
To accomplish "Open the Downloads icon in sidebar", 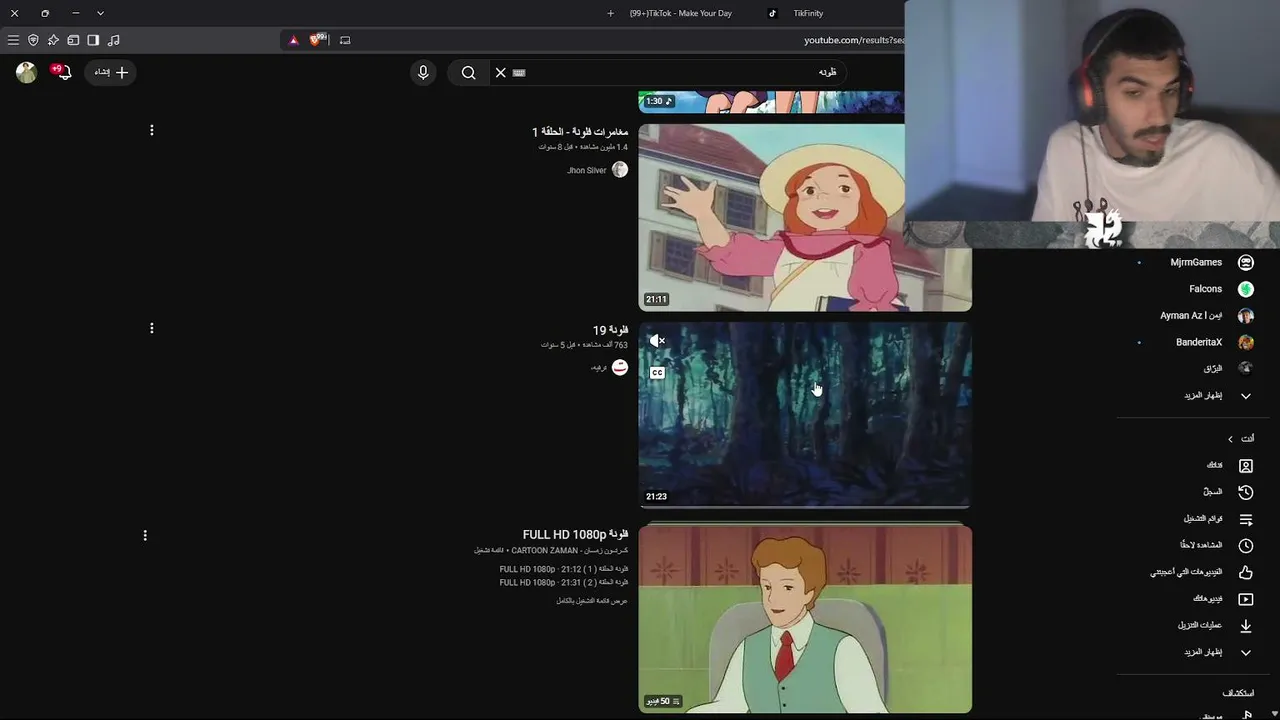I will pyautogui.click(x=1246, y=626).
